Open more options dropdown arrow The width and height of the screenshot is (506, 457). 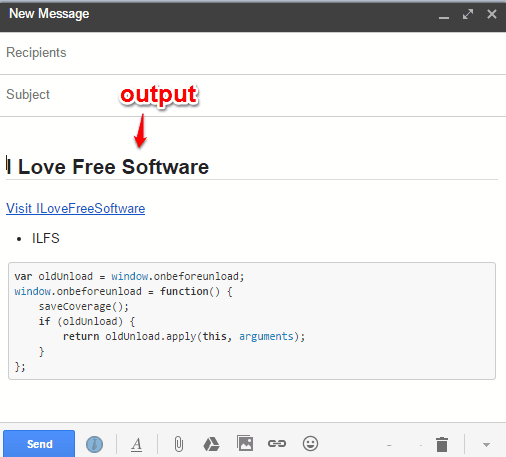click(486, 444)
